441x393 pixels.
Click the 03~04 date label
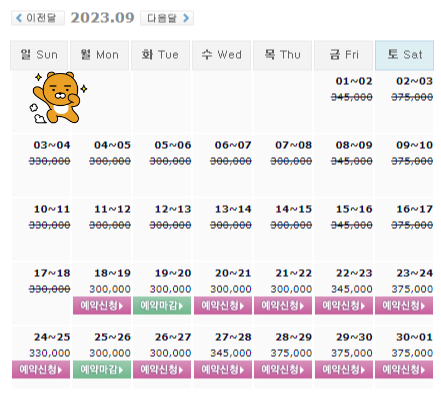tap(52, 145)
